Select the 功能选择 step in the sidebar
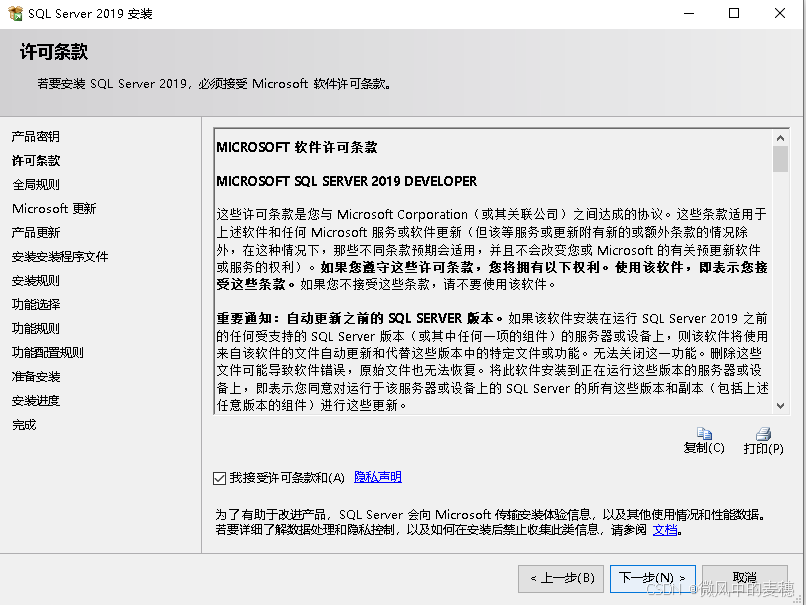The image size is (806, 605). (36, 304)
